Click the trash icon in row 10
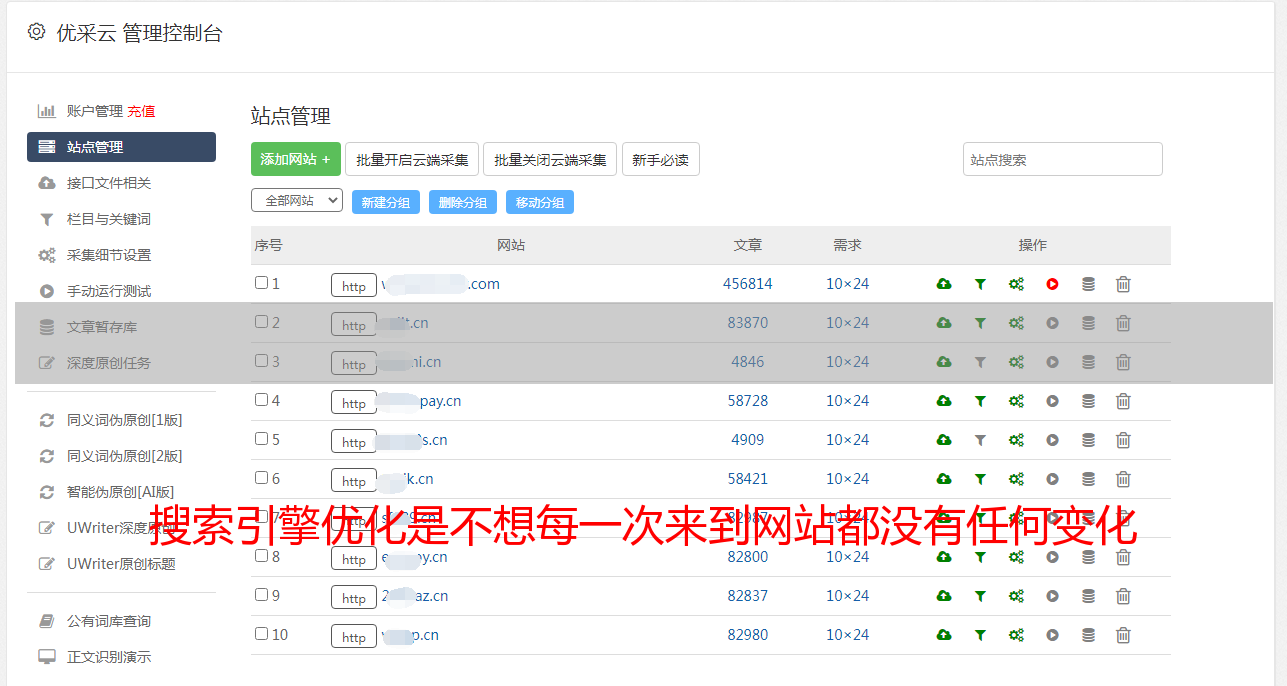Screen dimensions: 1287x686 click(x=1123, y=635)
